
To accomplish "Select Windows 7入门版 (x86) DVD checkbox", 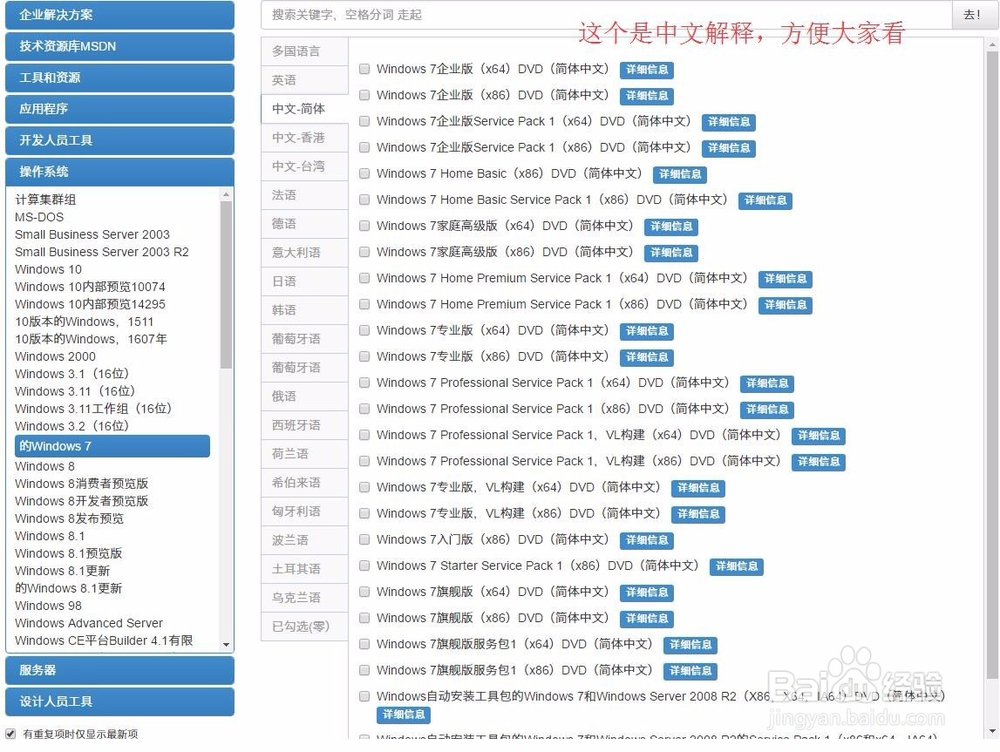I will [x=364, y=540].
